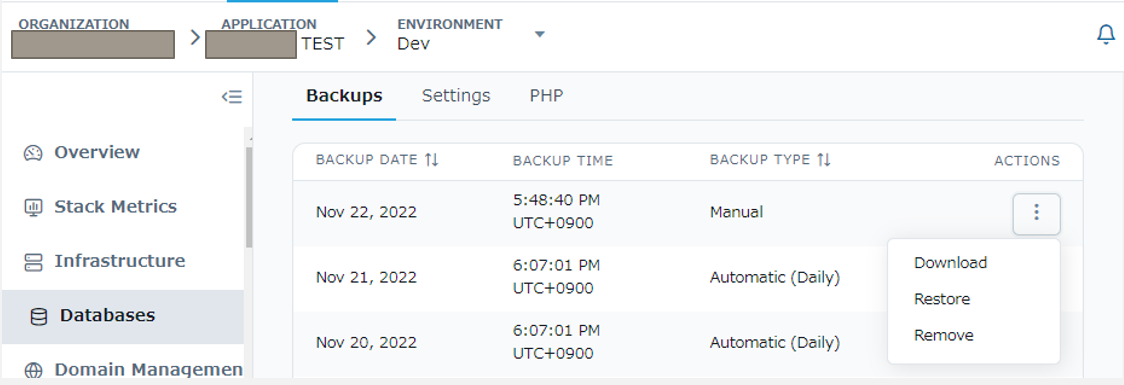This screenshot has height=385, width=1124.
Task: Click Automatic (Daily) in Nov 20 row
Action: point(774,342)
